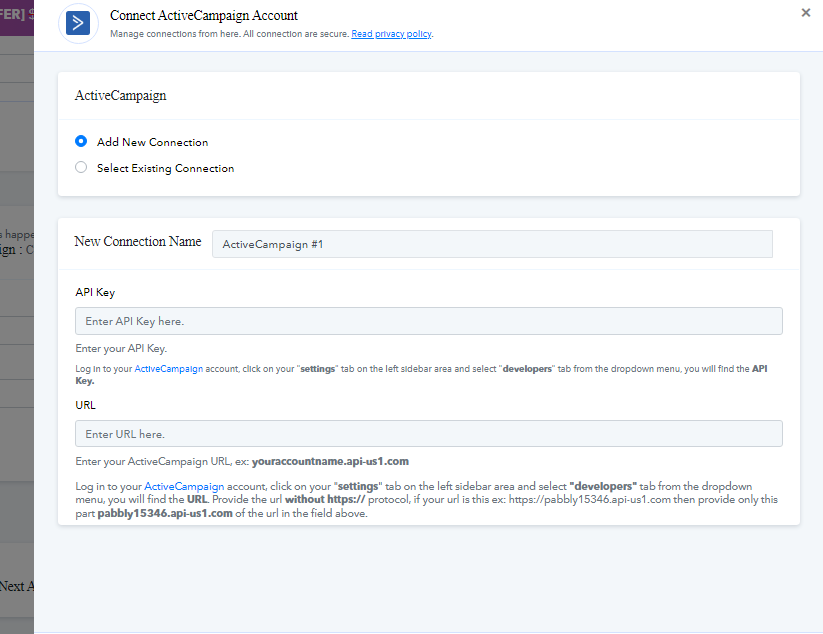Click the Add New Connection label text
Viewport: 823px width, 634px height.
152,142
